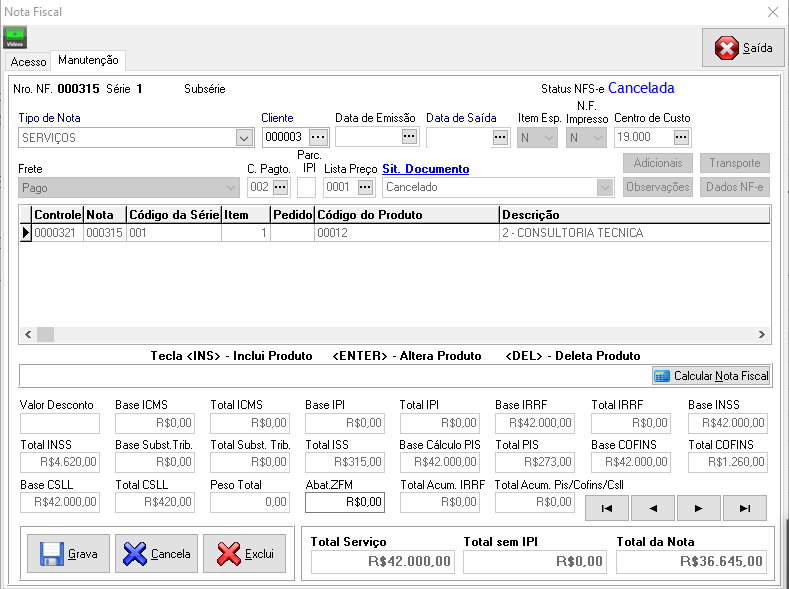Image resolution: width=789 pixels, height=589 pixels.
Task: Expand the Tipo de Nota dropdown
Action: pos(244,138)
